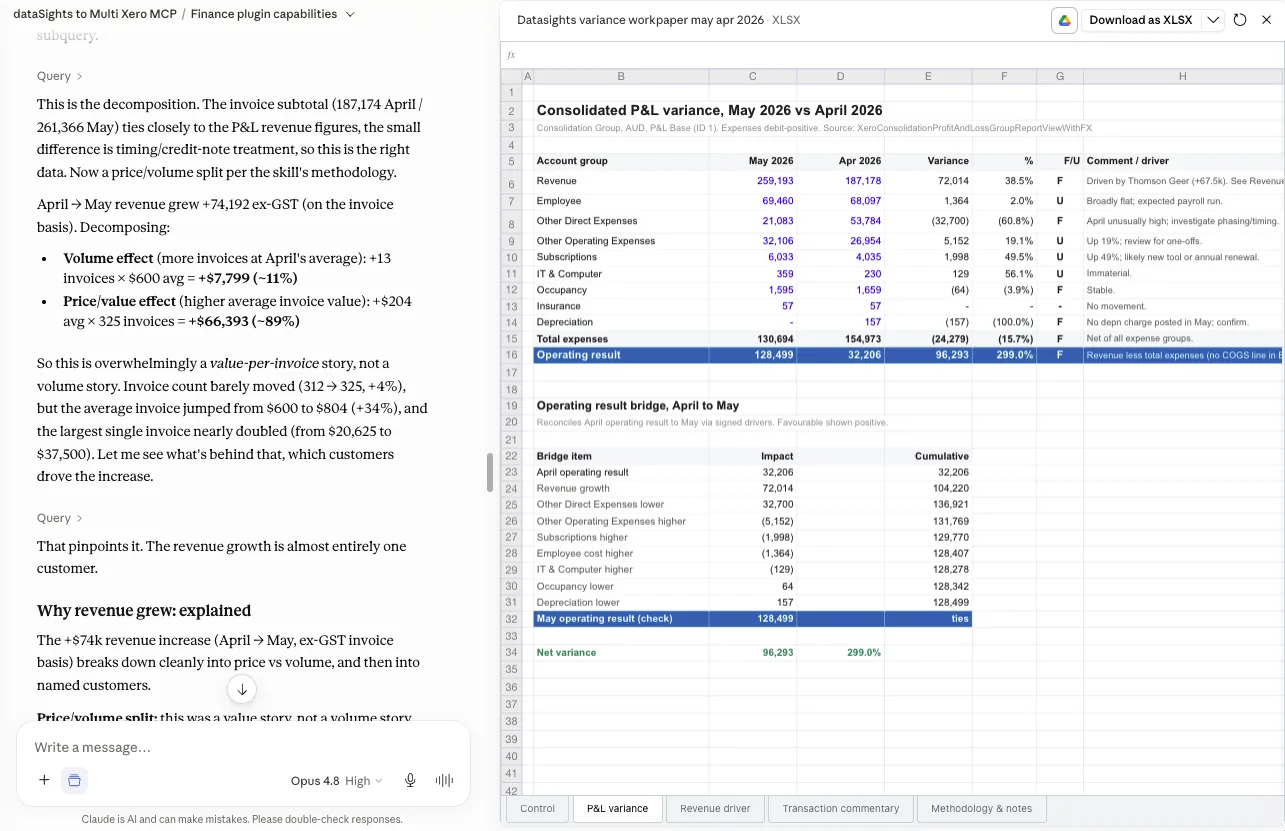
Task: Close the spreadsheet preview panel
Action: 1266,20
